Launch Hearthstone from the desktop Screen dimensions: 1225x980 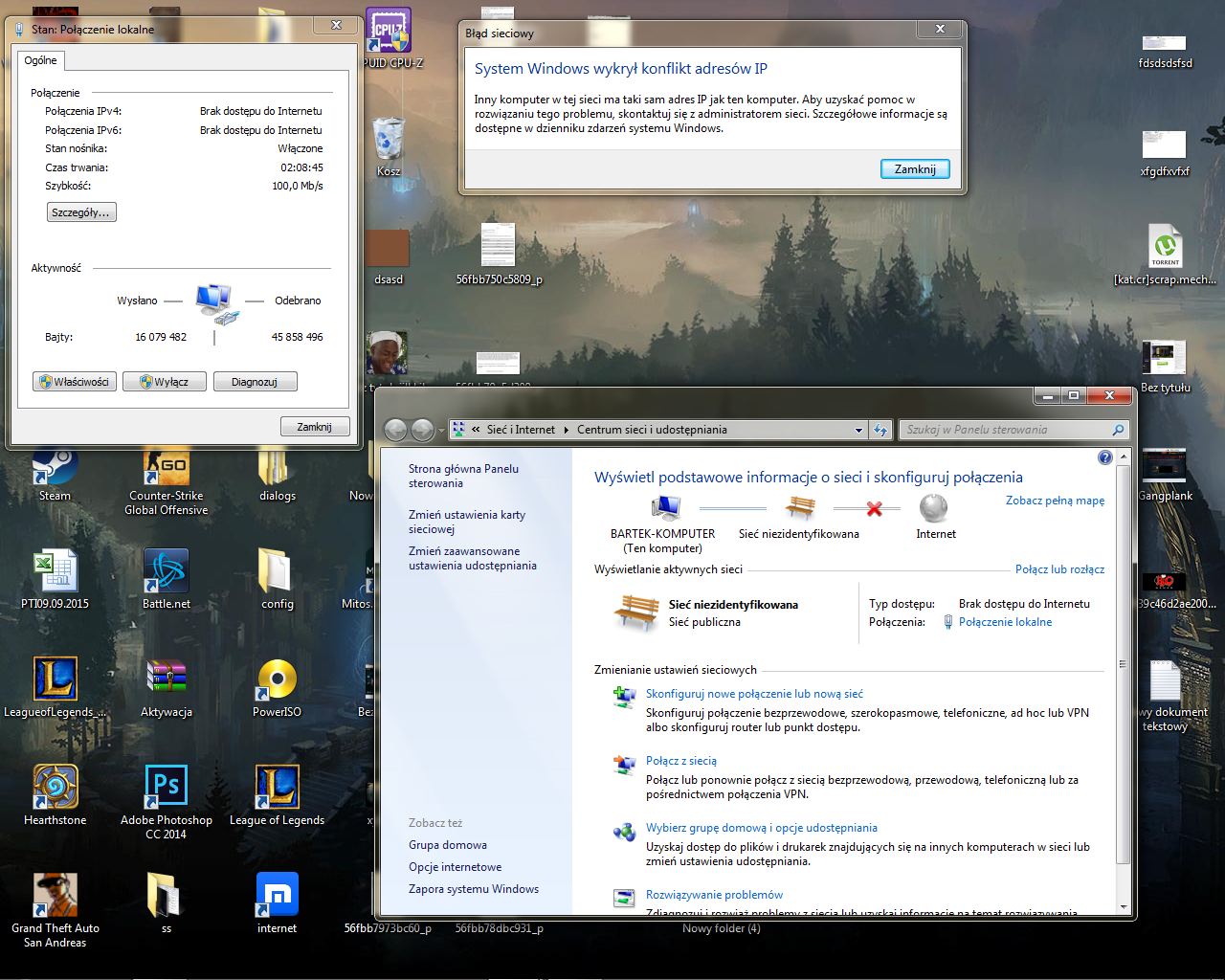tap(56, 788)
